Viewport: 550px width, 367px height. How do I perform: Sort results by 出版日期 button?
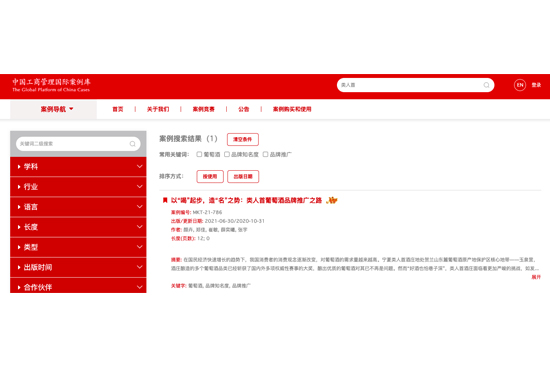point(243,176)
